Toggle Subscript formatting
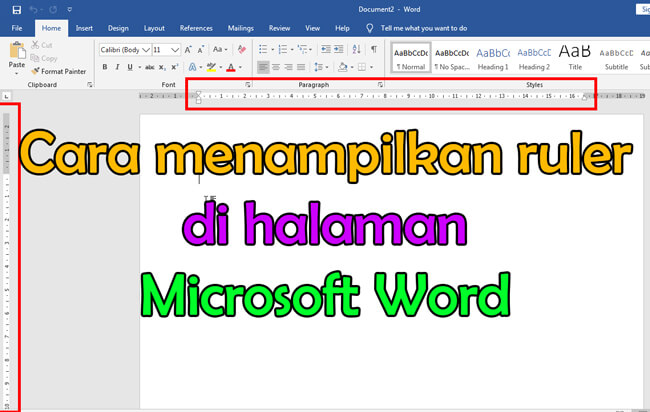This screenshot has width=650, height=412. pos(162,67)
